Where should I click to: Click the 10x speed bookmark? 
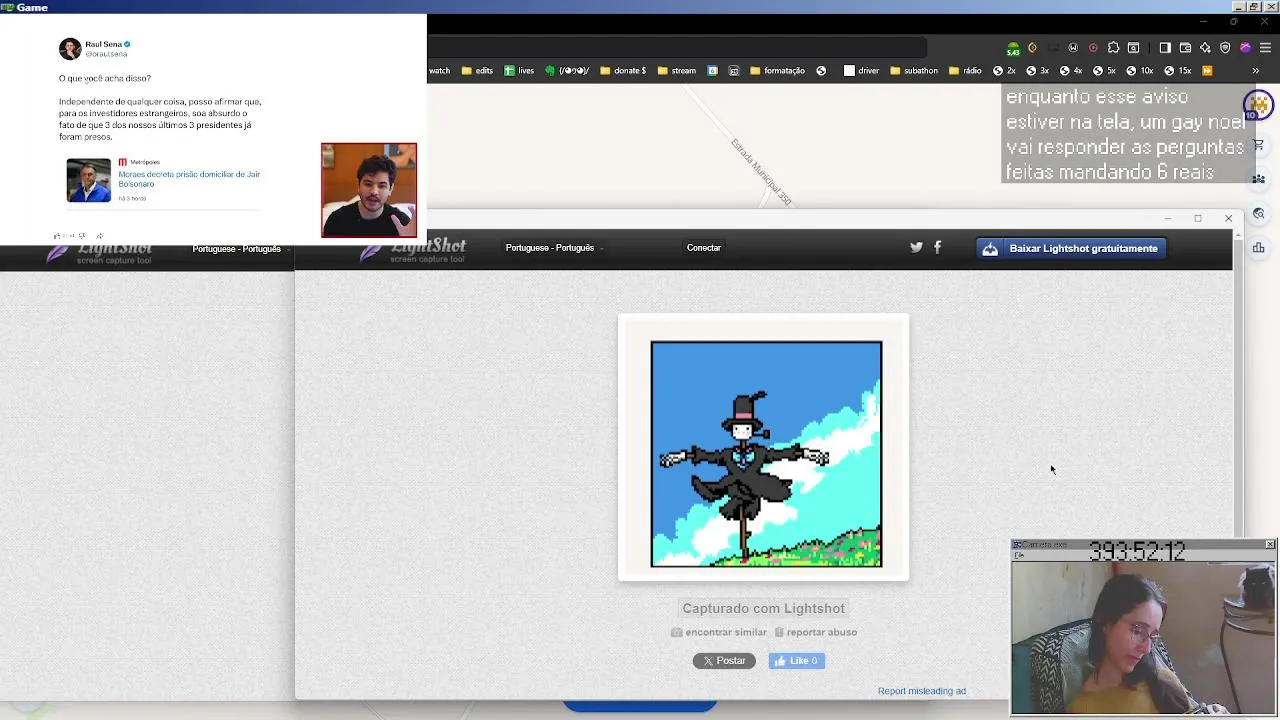(x=1139, y=71)
